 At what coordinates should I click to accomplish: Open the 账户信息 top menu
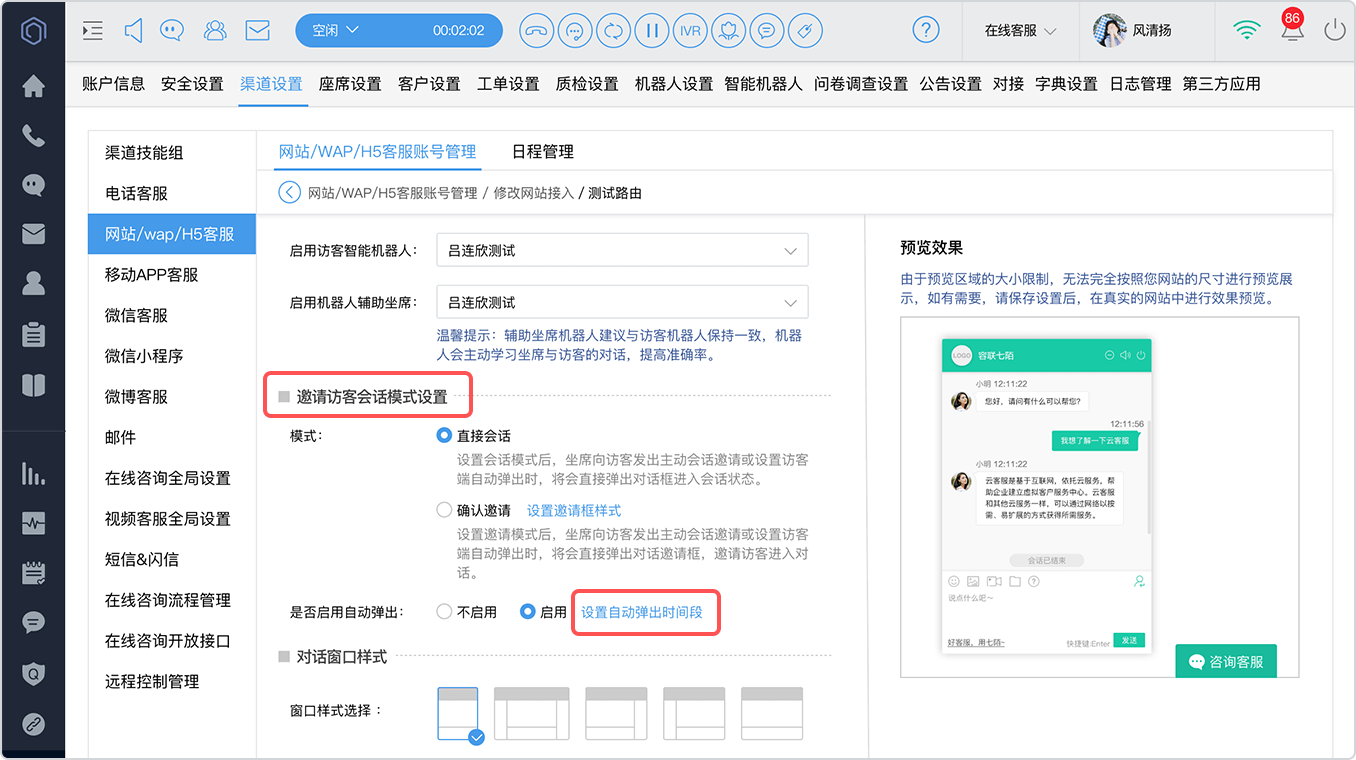tap(113, 84)
